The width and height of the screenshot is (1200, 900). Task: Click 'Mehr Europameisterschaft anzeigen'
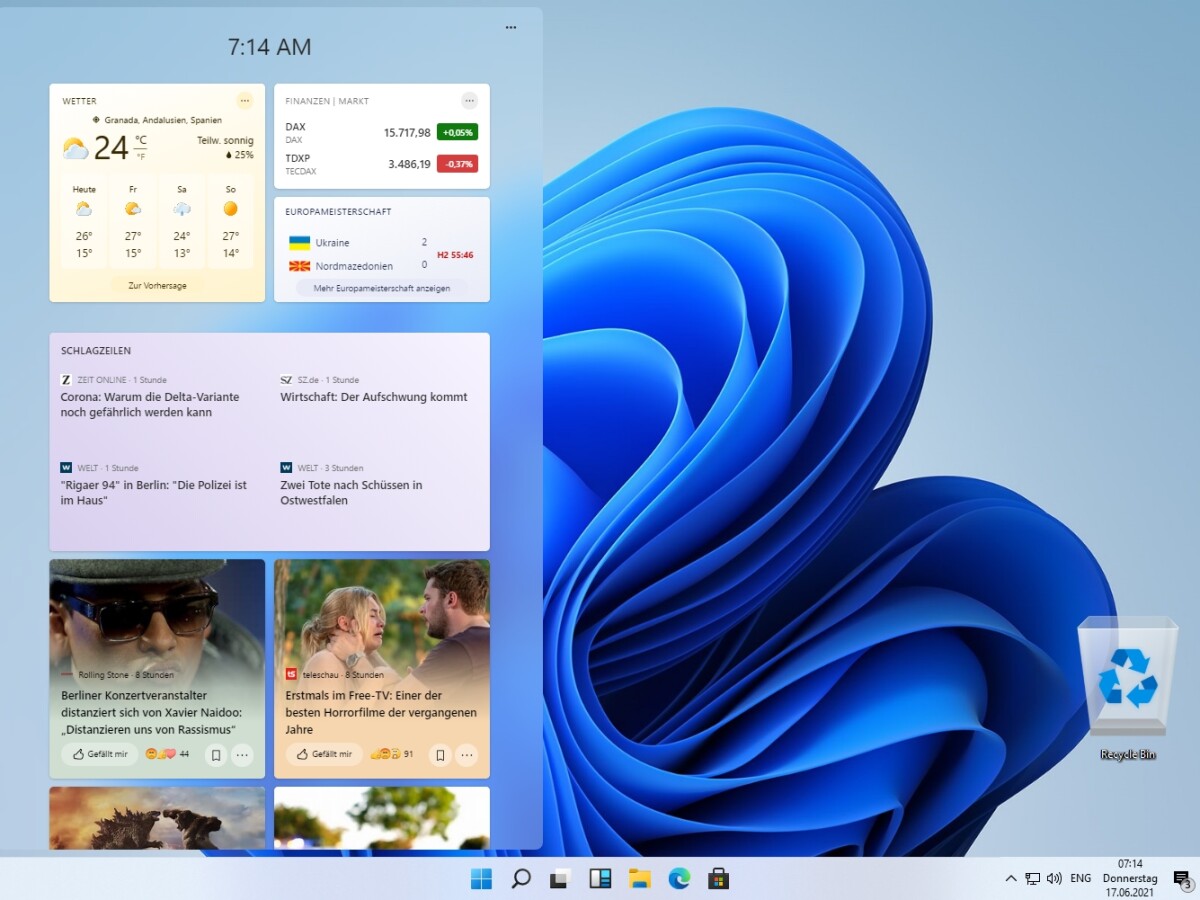[381, 287]
